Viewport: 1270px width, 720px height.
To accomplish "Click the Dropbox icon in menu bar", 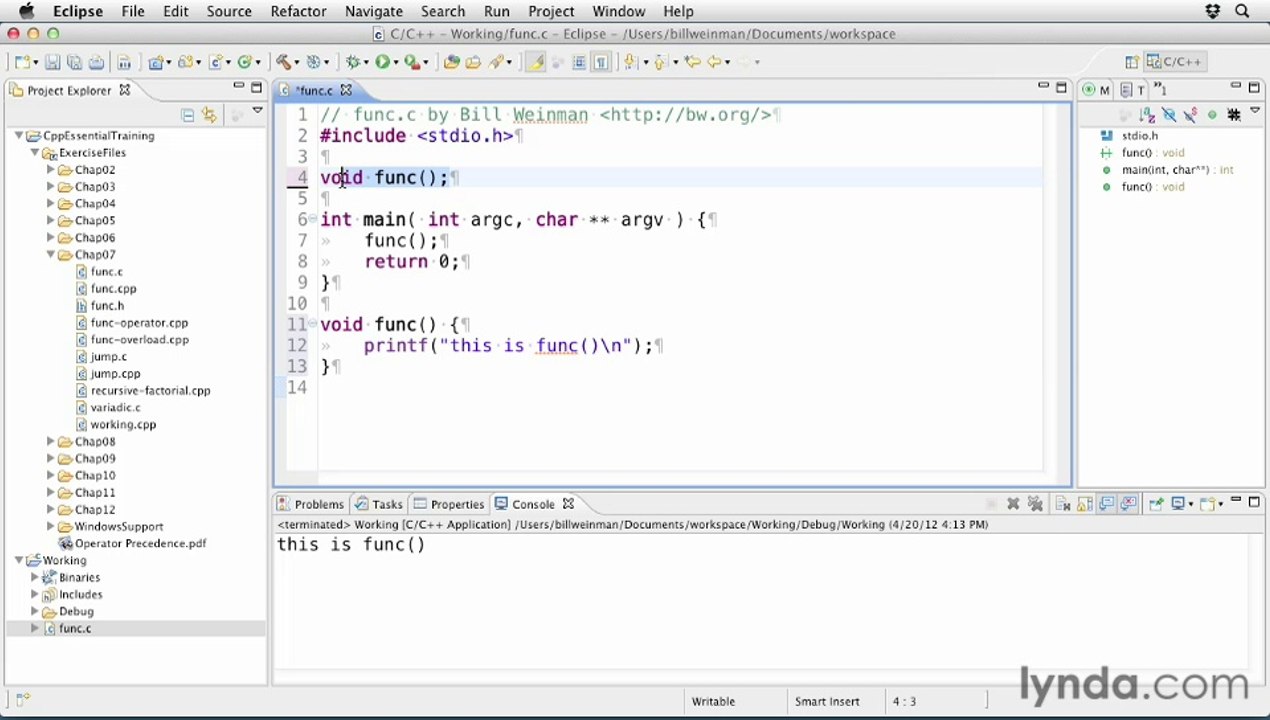I will coord(1213,11).
